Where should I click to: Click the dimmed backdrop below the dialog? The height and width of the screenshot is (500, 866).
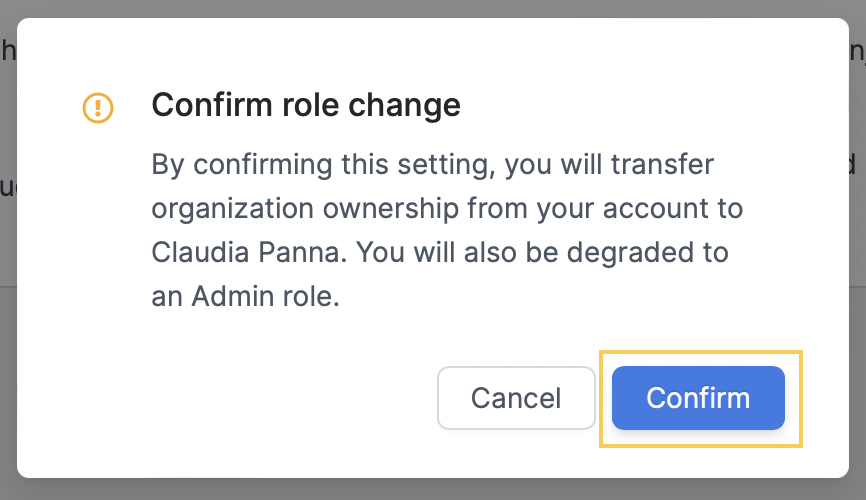[433, 490]
